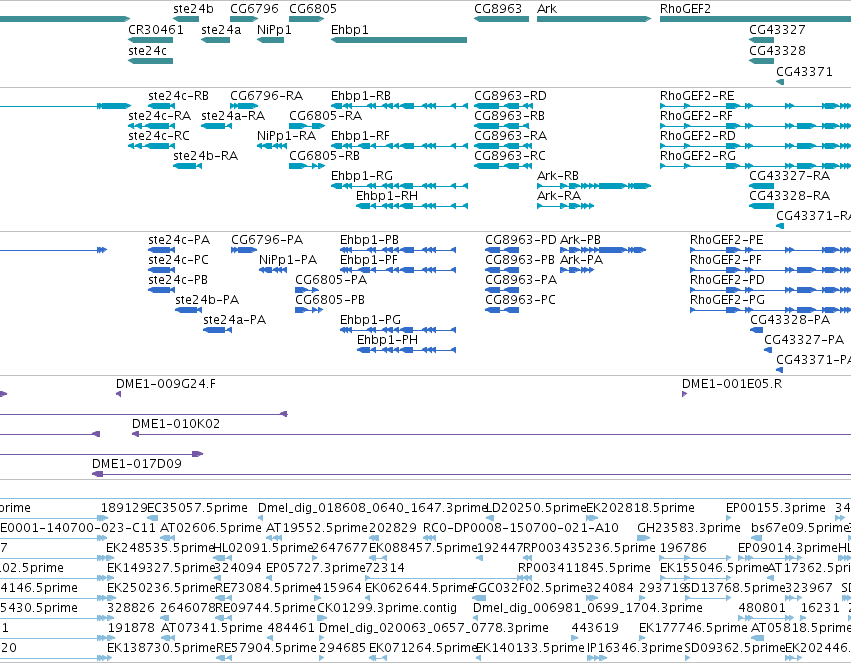Select the CG6796 gene feature
Screen dimensions: 851x663
(244, 19)
